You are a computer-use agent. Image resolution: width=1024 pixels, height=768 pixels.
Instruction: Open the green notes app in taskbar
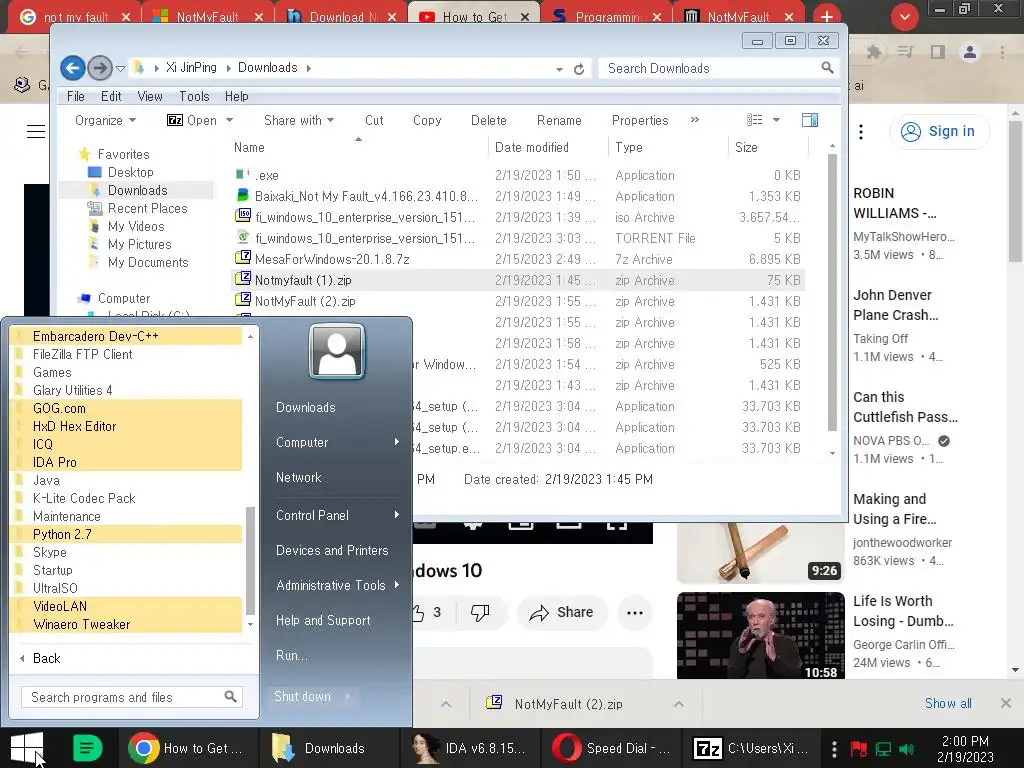[x=88, y=748]
